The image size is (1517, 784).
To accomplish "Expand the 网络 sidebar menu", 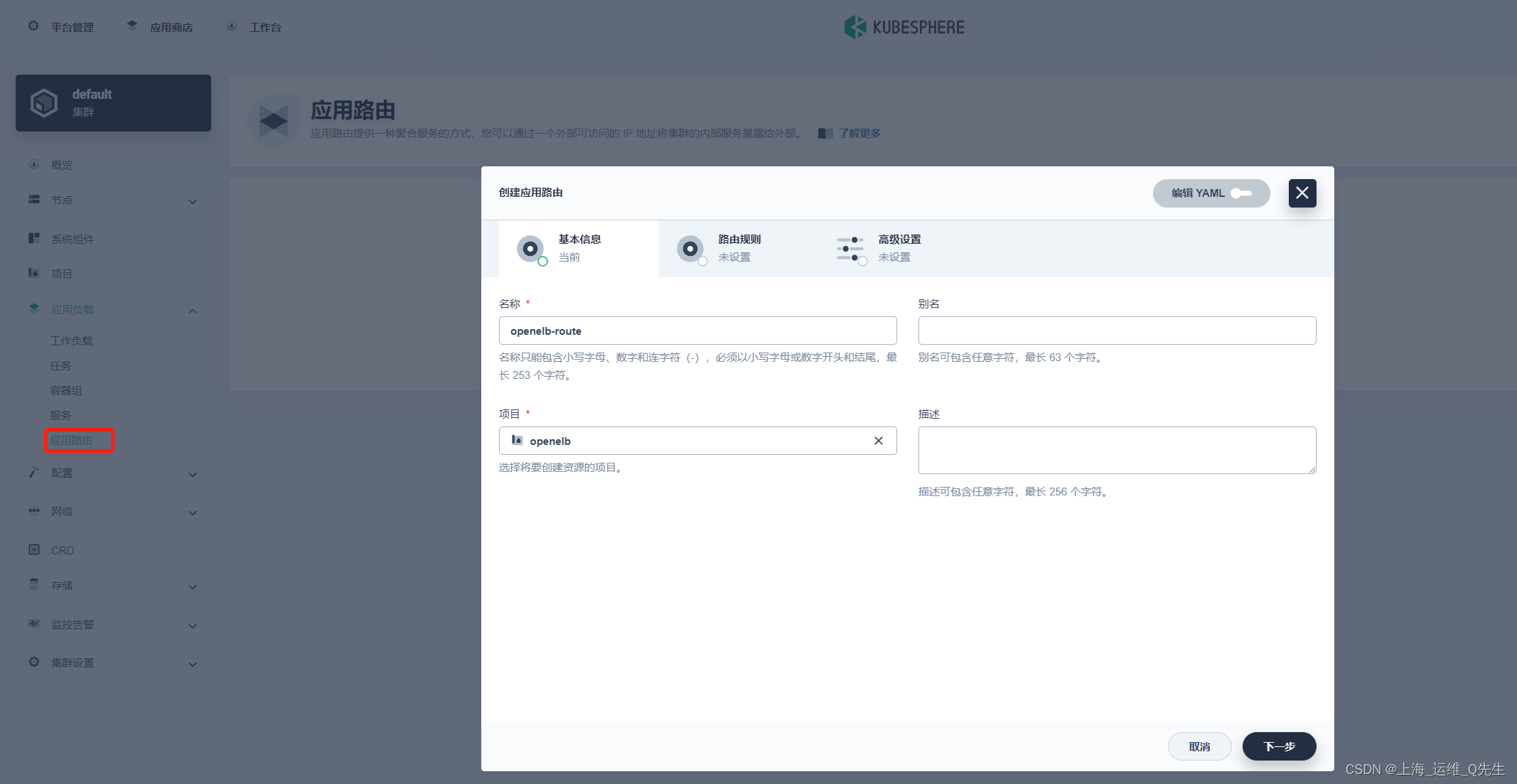I will point(193,513).
